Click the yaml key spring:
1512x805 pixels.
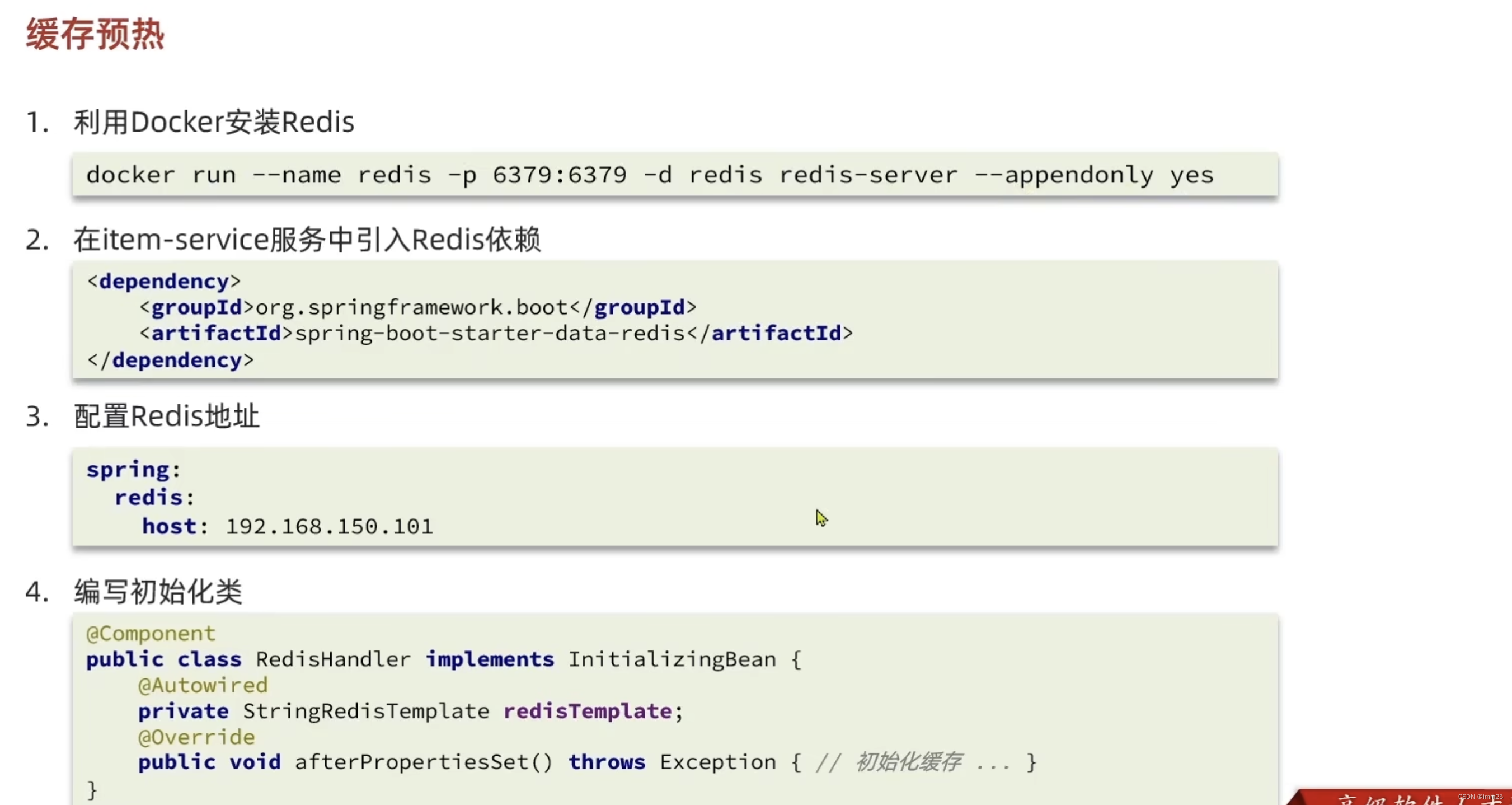(133, 470)
